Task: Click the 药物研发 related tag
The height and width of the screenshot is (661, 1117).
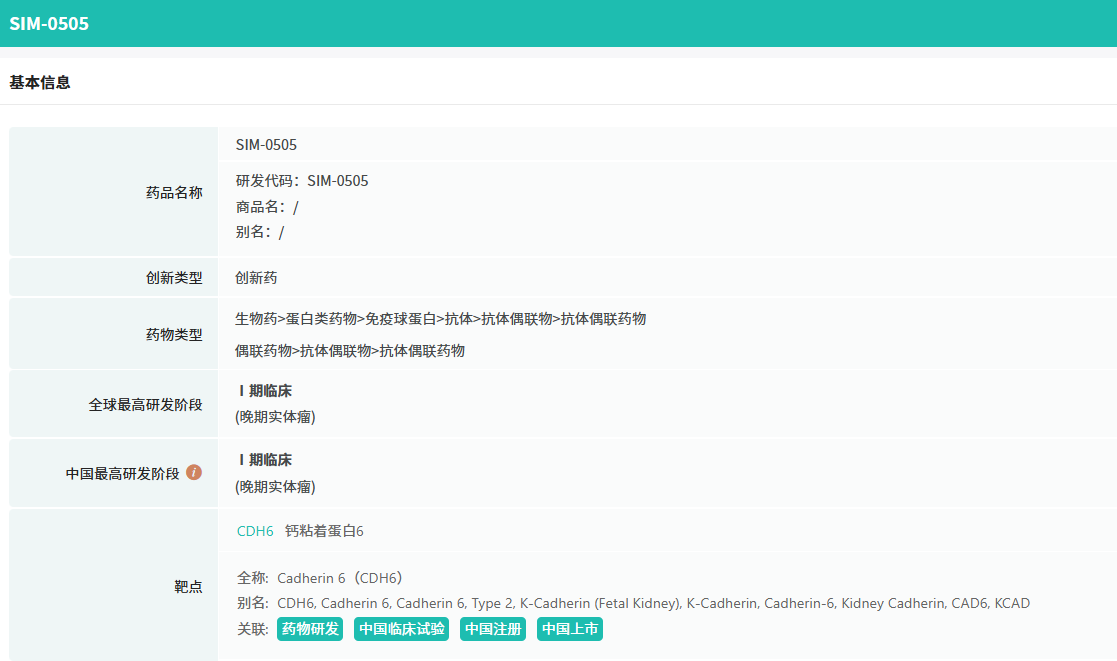Action: click(x=310, y=629)
